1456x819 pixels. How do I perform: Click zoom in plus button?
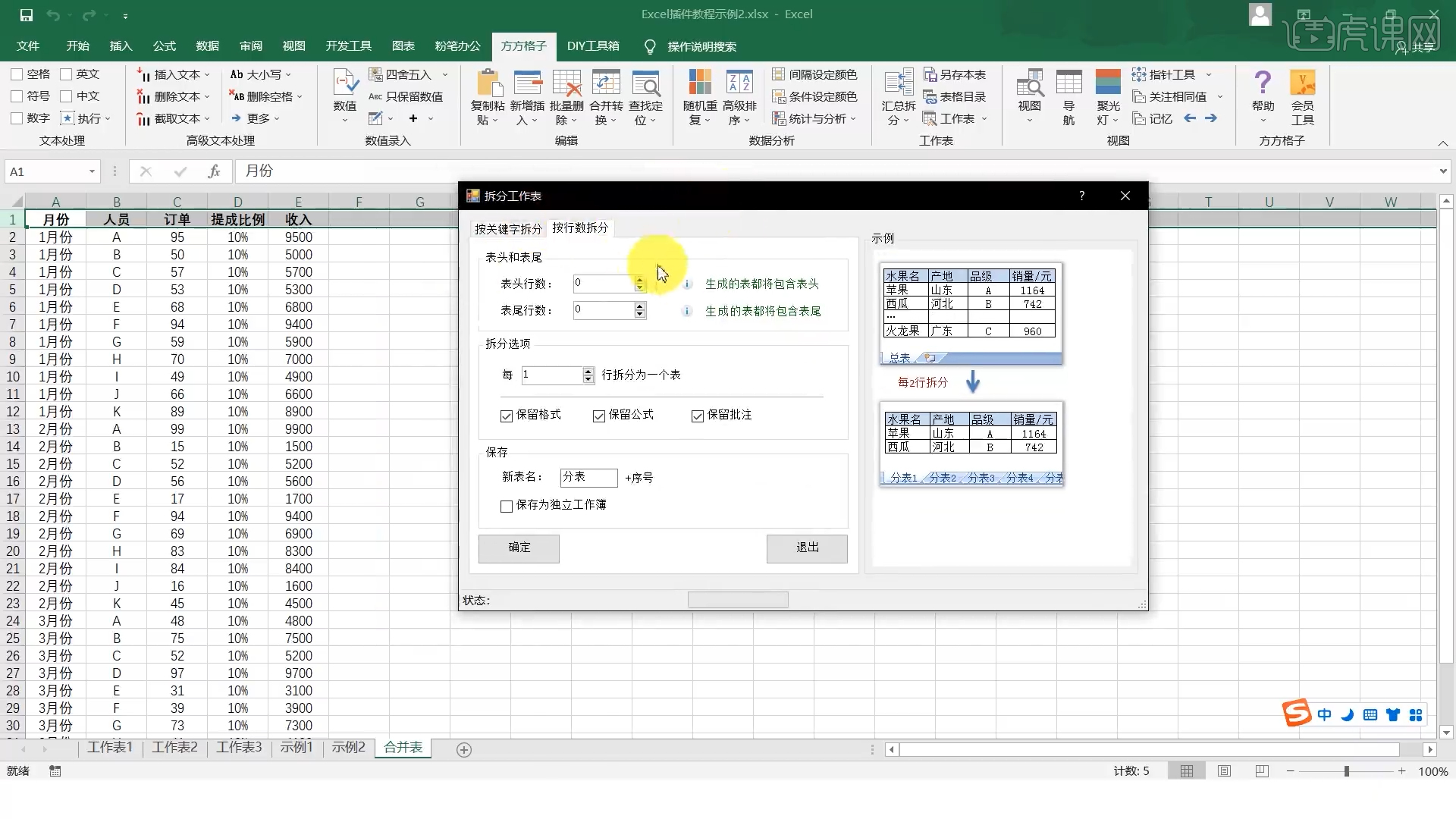click(x=1402, y=771)
